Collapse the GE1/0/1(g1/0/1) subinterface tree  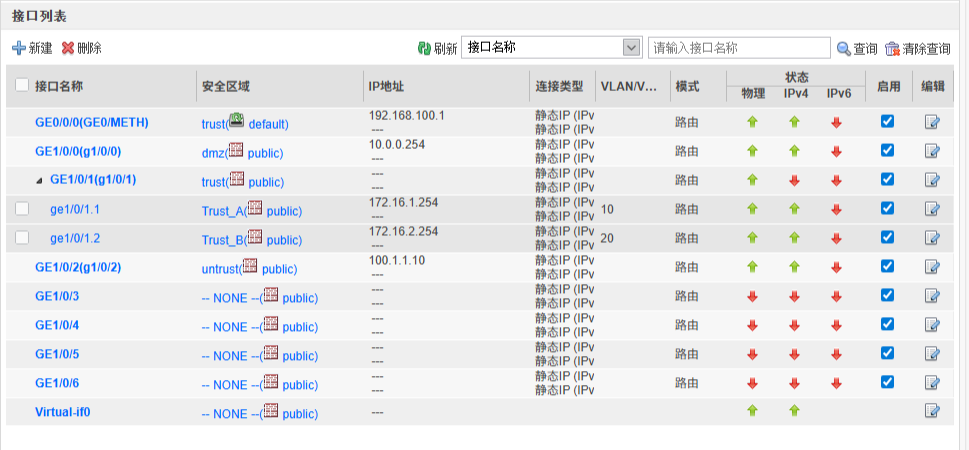40,180
